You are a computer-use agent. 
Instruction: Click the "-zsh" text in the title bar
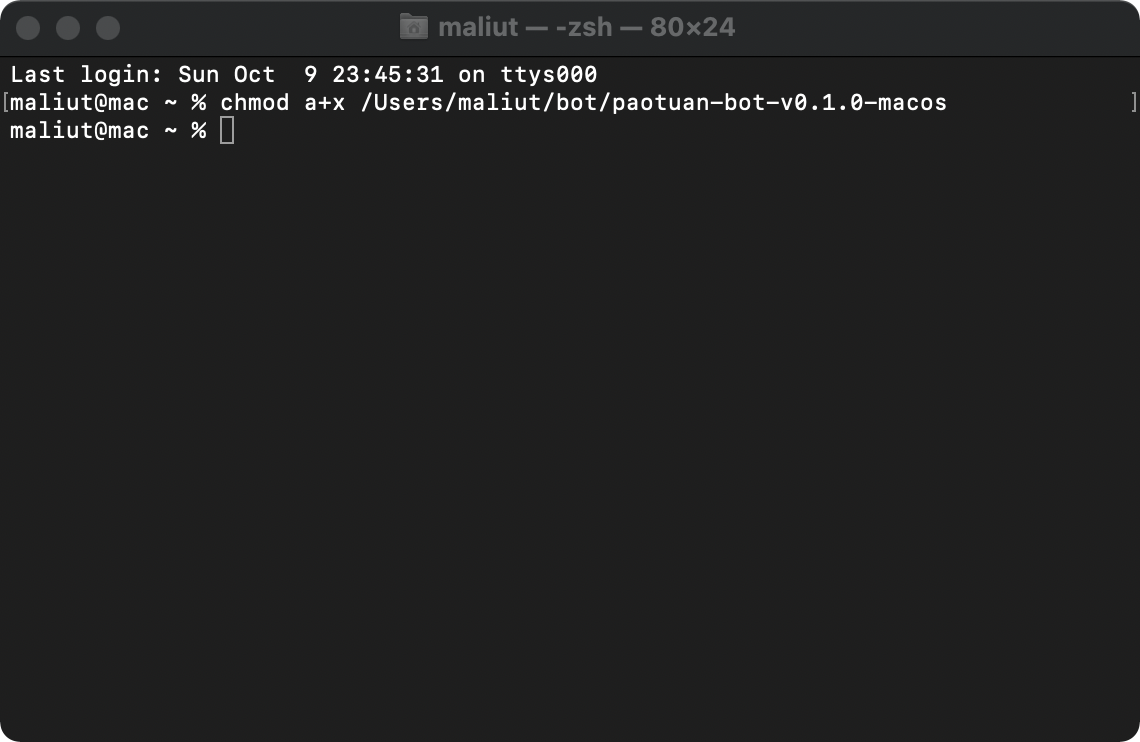(x=584, y=28)
